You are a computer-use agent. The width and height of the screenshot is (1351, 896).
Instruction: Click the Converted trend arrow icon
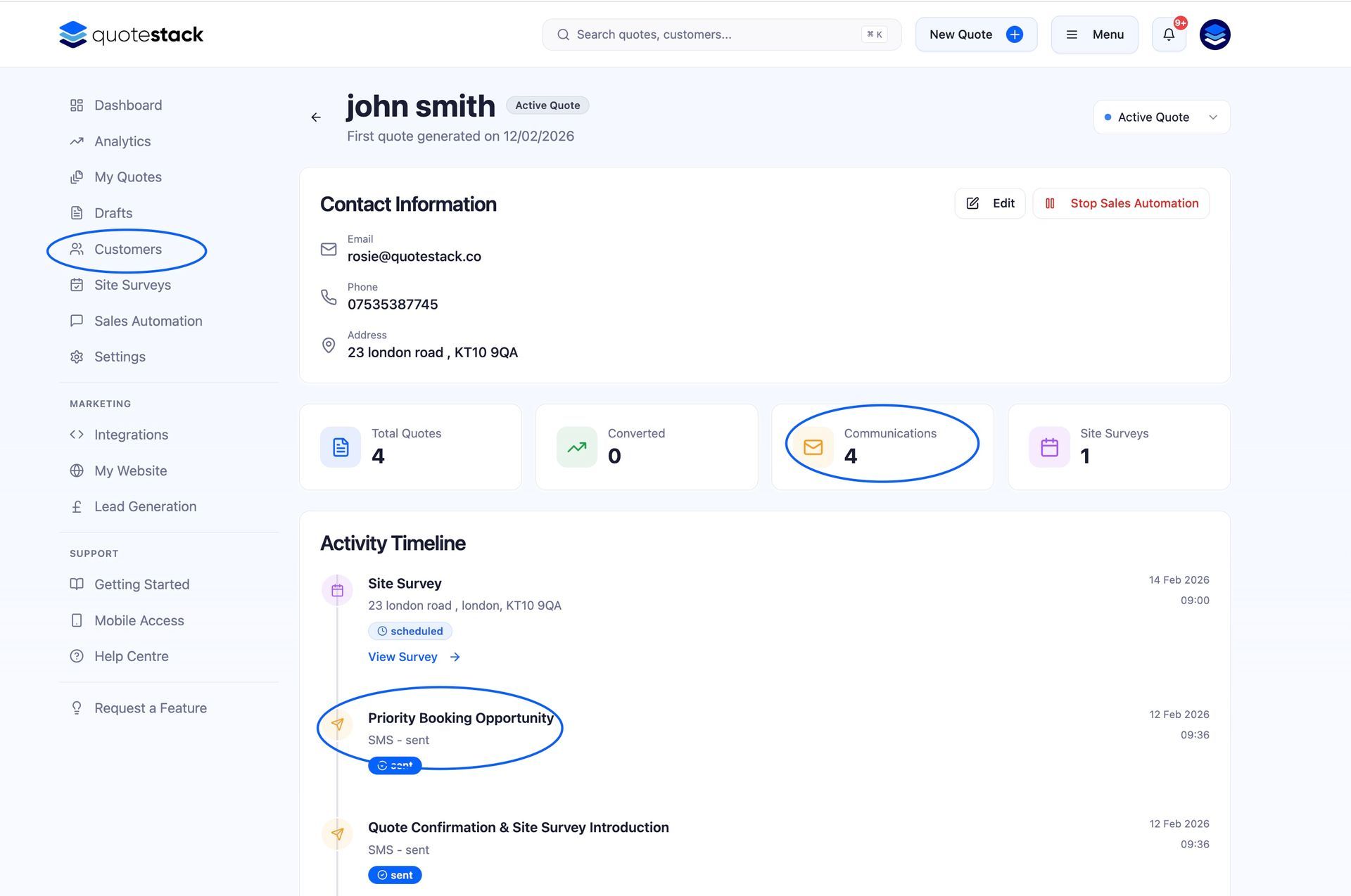(577, 447)
